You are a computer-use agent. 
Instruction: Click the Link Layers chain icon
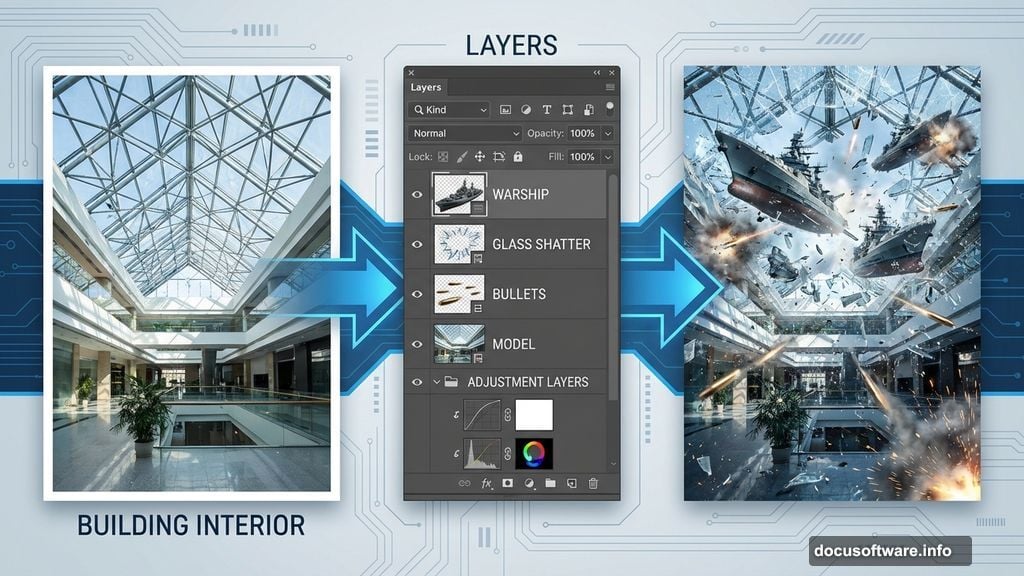[x=465, y=483]
